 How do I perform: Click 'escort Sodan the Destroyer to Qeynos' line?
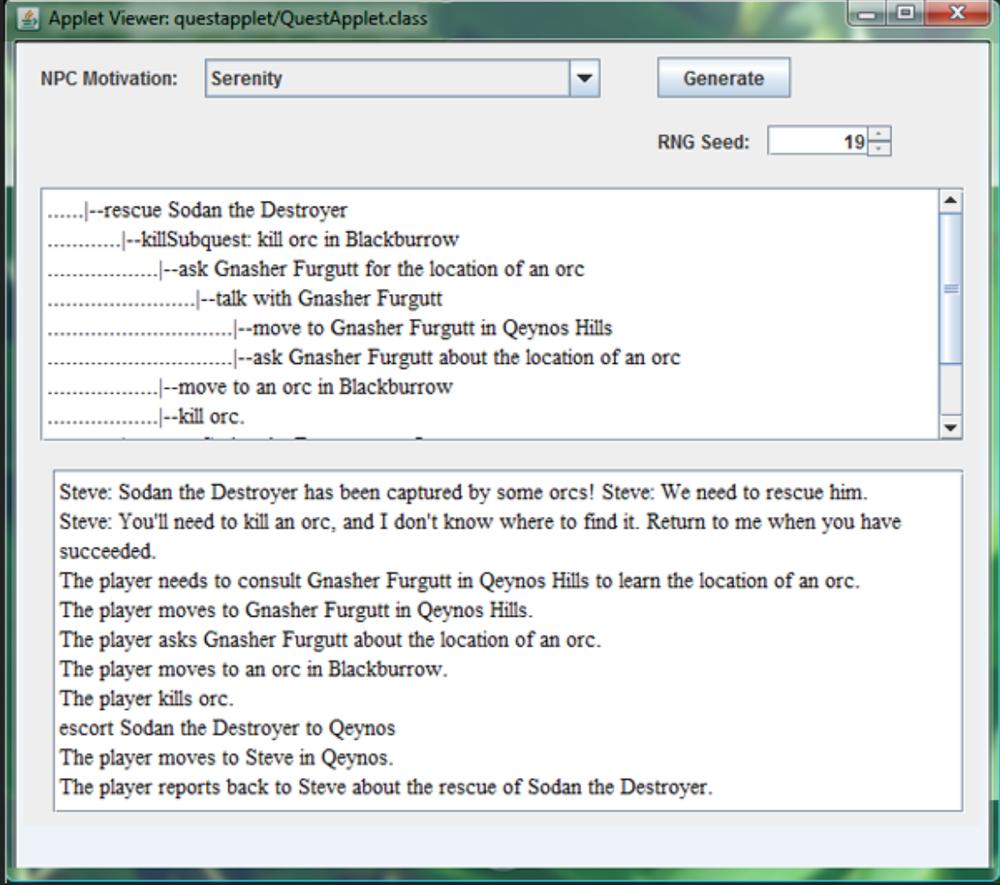pos(227,728)
